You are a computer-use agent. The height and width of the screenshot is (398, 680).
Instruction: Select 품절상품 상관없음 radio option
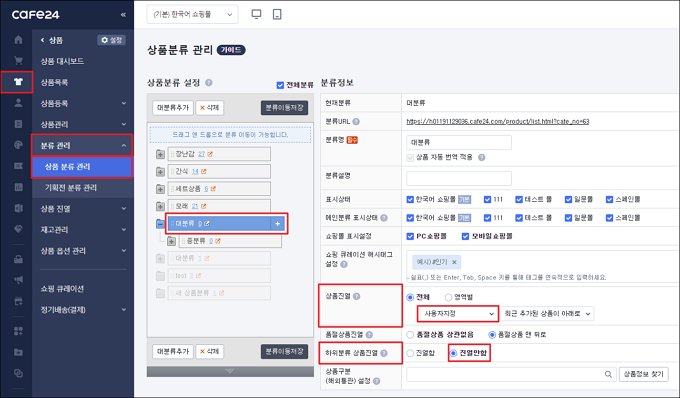tap(410, 335)
